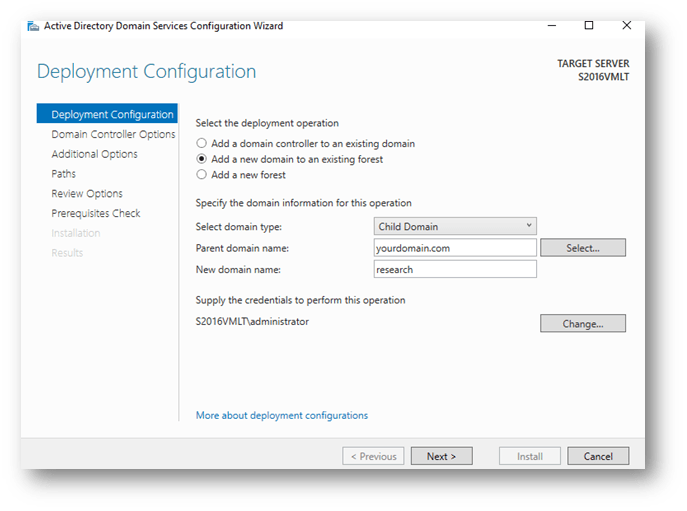The image size is (687, 511).
Task: Click the Select... button for parent domain
Action: pos(583,248)
